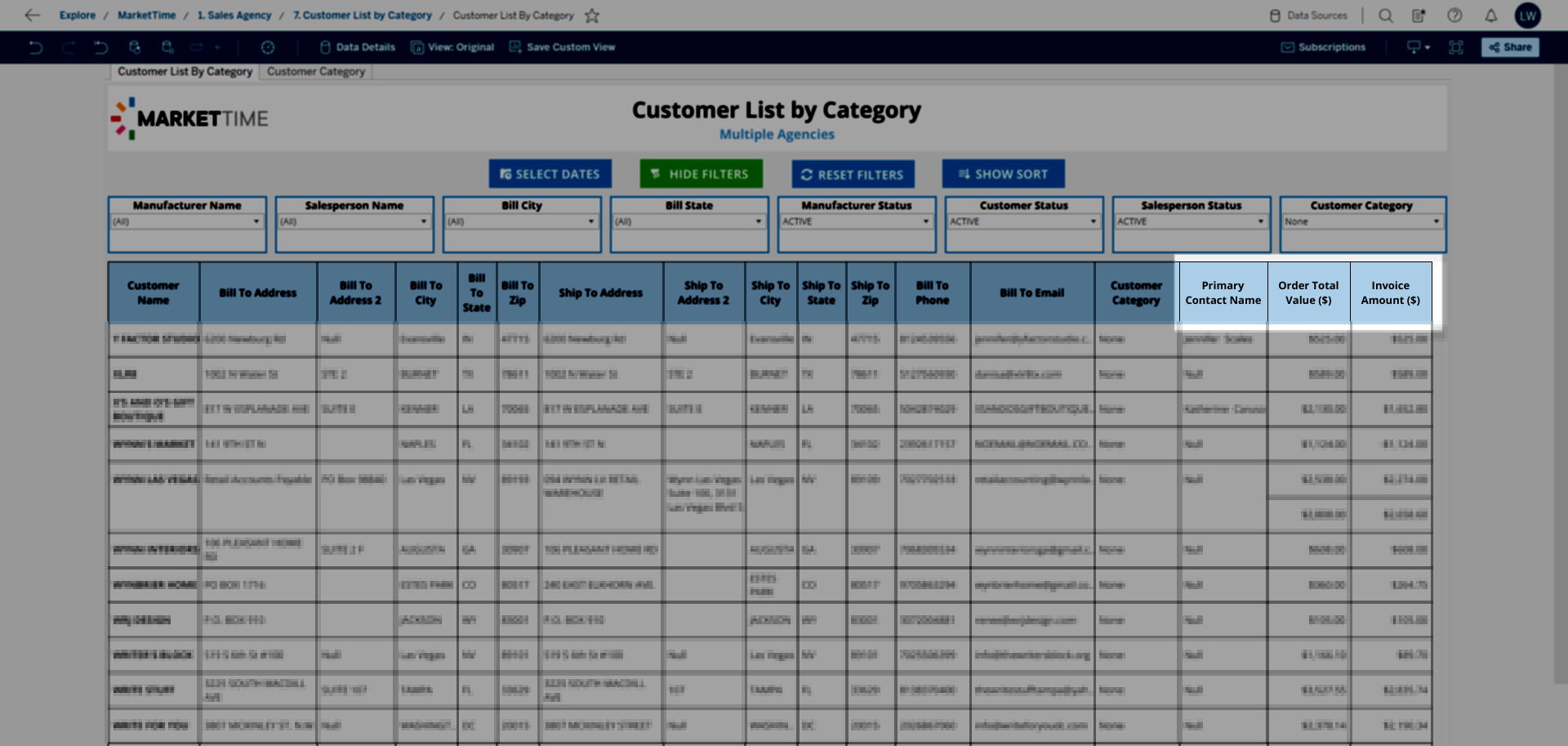Expand the Manufacturer Name filter dropdown
The height and width of the screenshot is (746, 1568).
click(187, 221)
